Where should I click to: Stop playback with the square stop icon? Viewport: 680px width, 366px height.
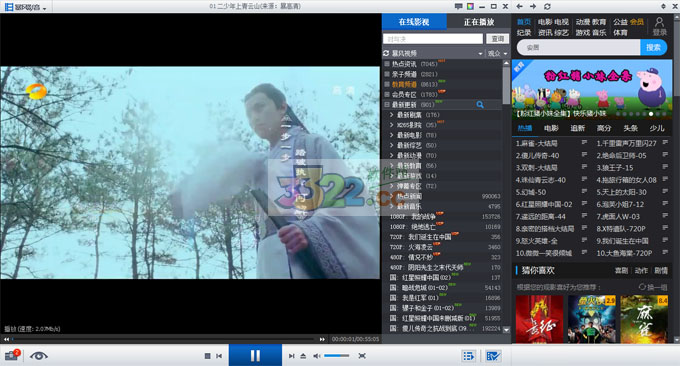[x=207, y=356]
